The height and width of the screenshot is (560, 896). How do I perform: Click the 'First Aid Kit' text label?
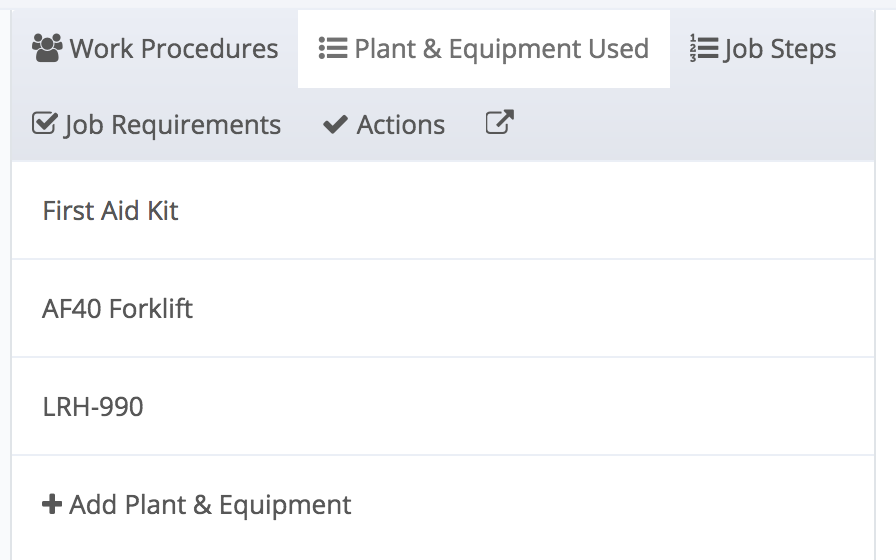[x=111, y=211]
